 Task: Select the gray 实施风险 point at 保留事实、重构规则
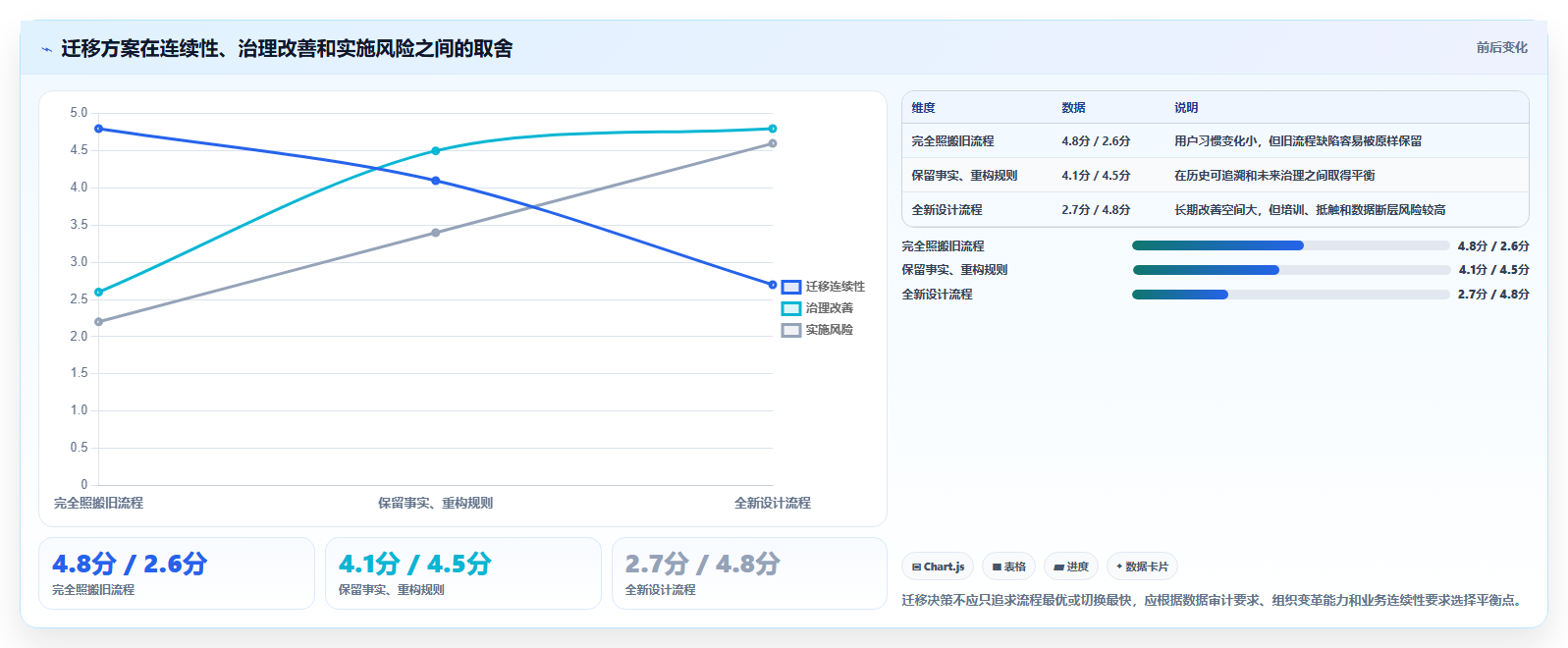pos(436,233)
